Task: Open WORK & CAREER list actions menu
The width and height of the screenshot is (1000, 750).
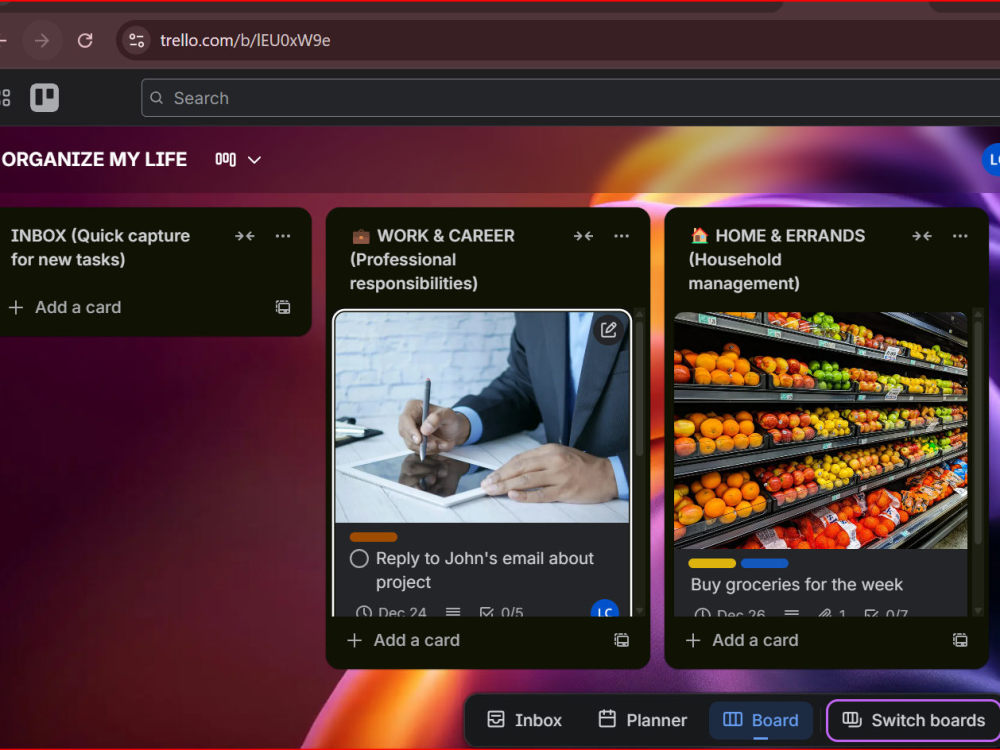Action: click(x=622, y=236)
